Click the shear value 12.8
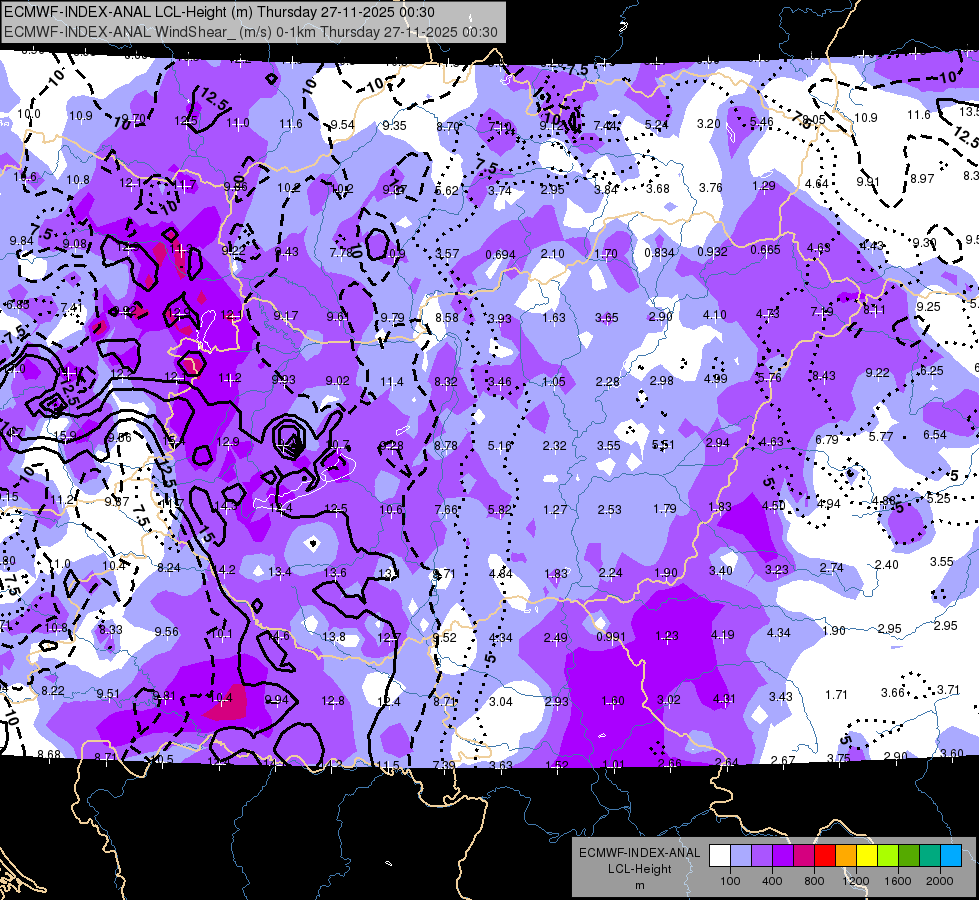This screenshot has width=979, height=900. 333,701
